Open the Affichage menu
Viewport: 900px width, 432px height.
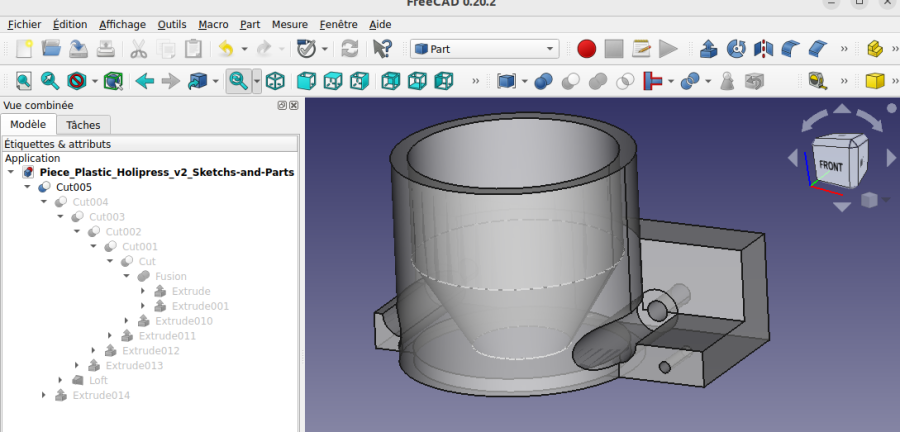(x=122, y=24)
